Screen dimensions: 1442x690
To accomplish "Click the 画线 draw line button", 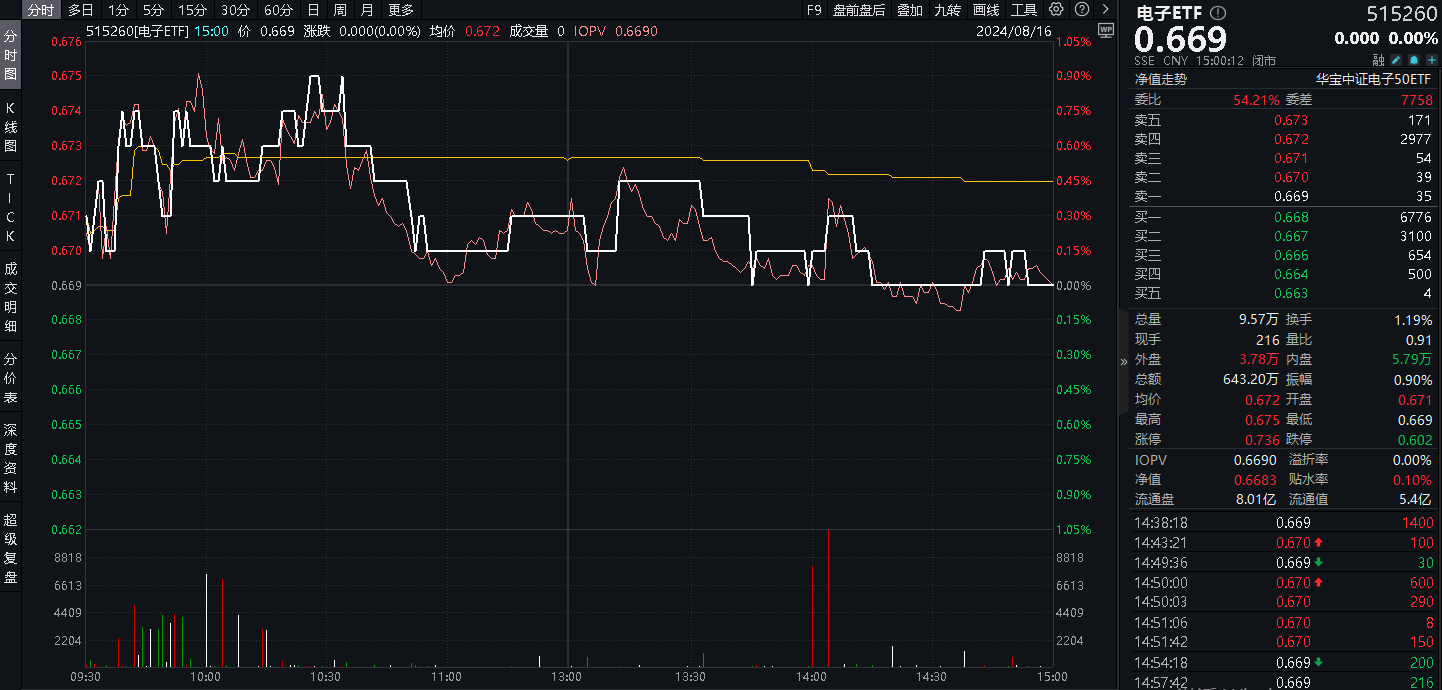I will (x=986, y=10).
